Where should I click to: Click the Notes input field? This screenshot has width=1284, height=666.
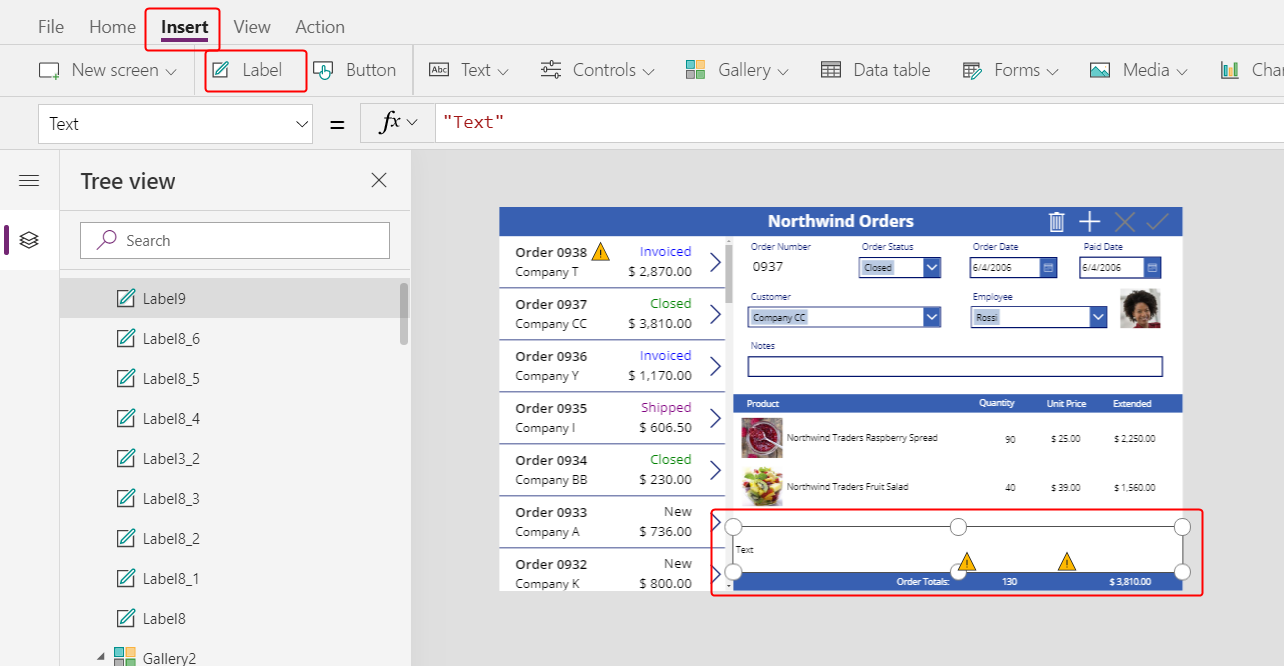point(955,366)
